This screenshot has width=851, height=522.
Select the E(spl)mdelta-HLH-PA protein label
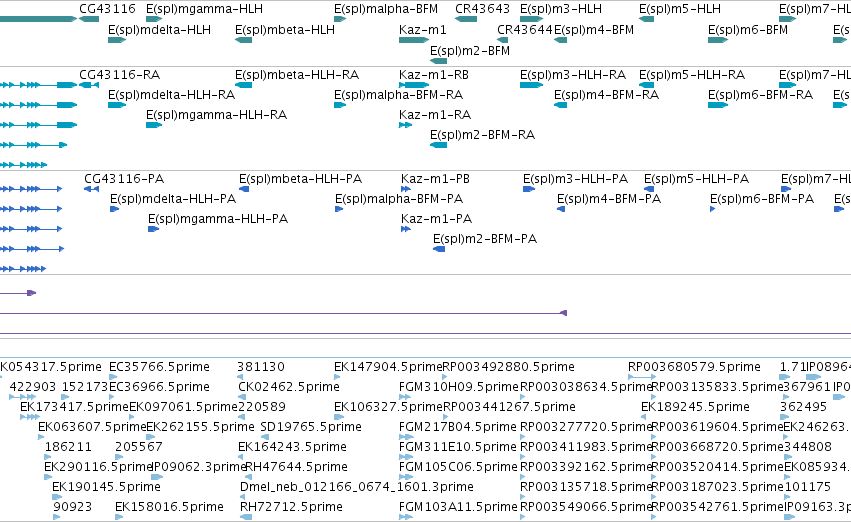(173, 199)
